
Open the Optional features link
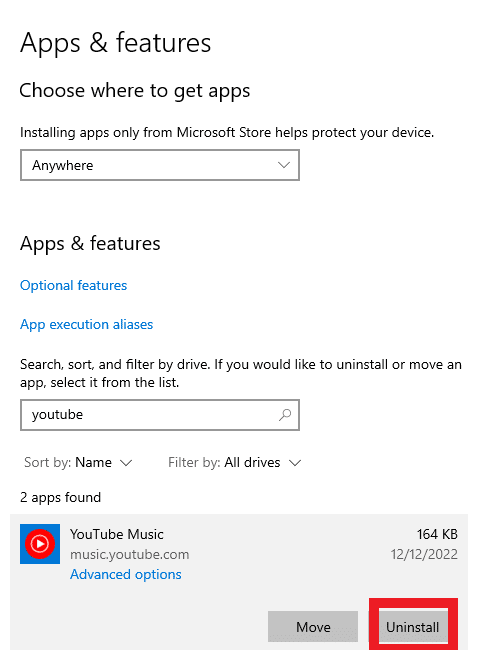[x=73, y=285]
